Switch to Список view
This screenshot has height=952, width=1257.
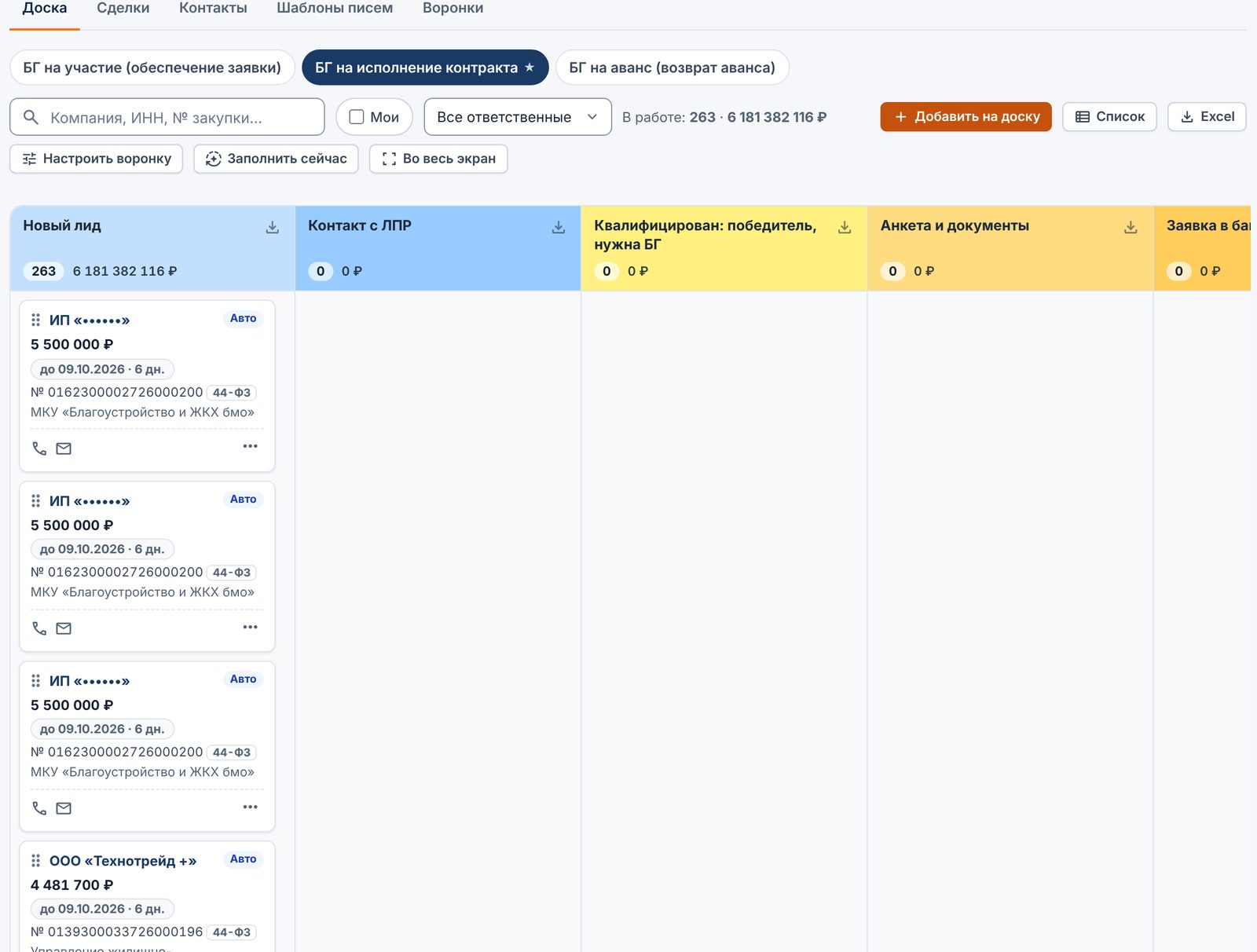pos(1109,117)
